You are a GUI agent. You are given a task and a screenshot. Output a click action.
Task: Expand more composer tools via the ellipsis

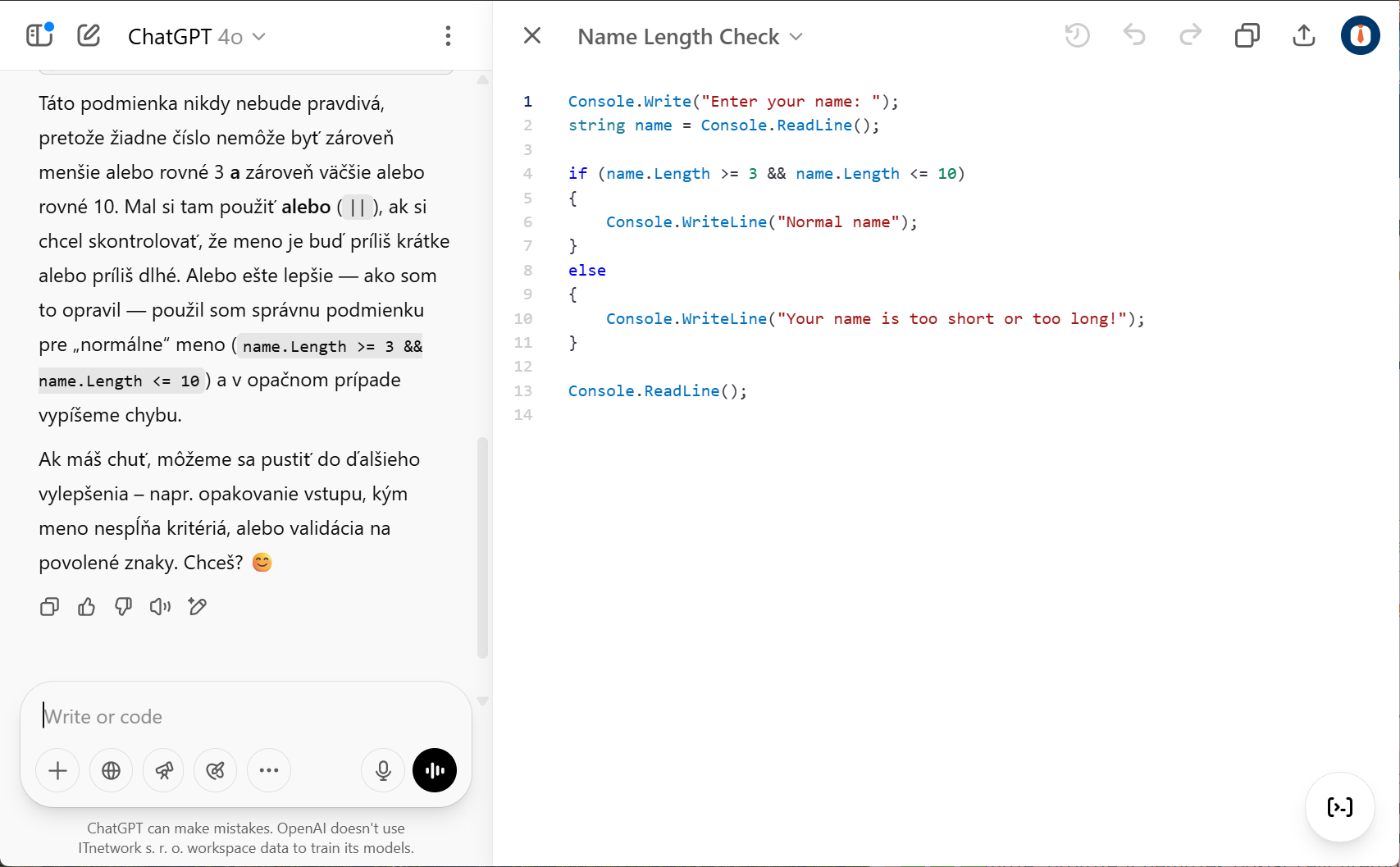click(x=269, y=770)
